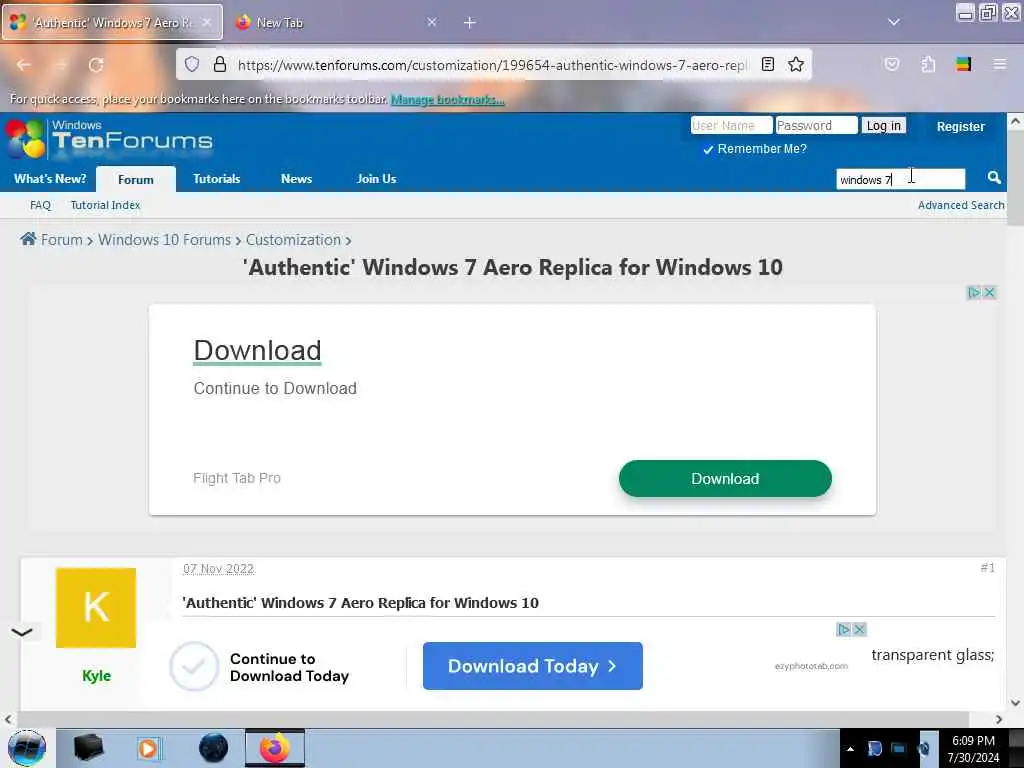Viewport: 1024px width, 768px height.
Task: Switch to Firefox in the taskbar
Action: tap(275, 748)
